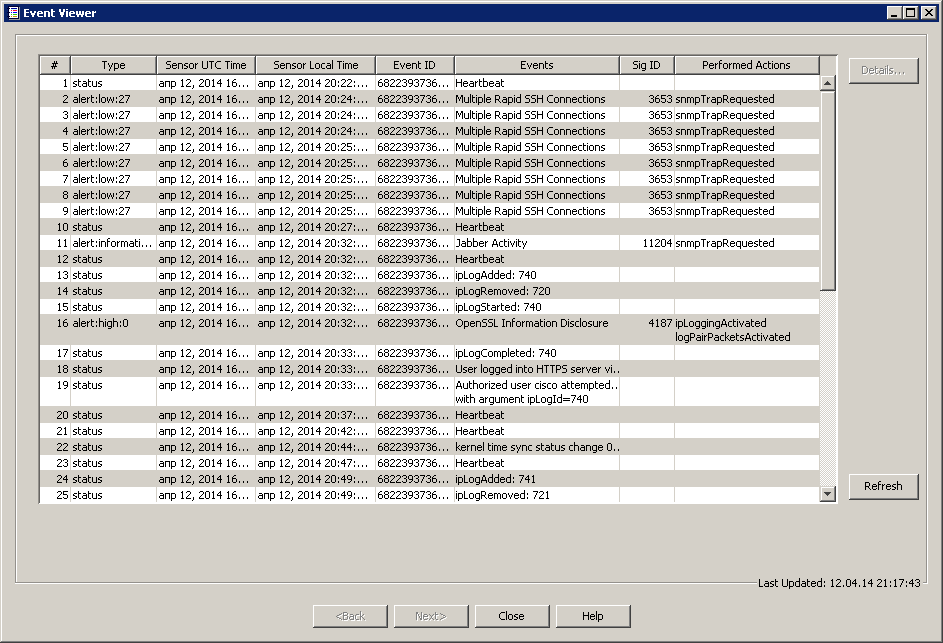Click the scrollbar down arrow
Viewport: 943px width, 643px height.
[826, 494]
